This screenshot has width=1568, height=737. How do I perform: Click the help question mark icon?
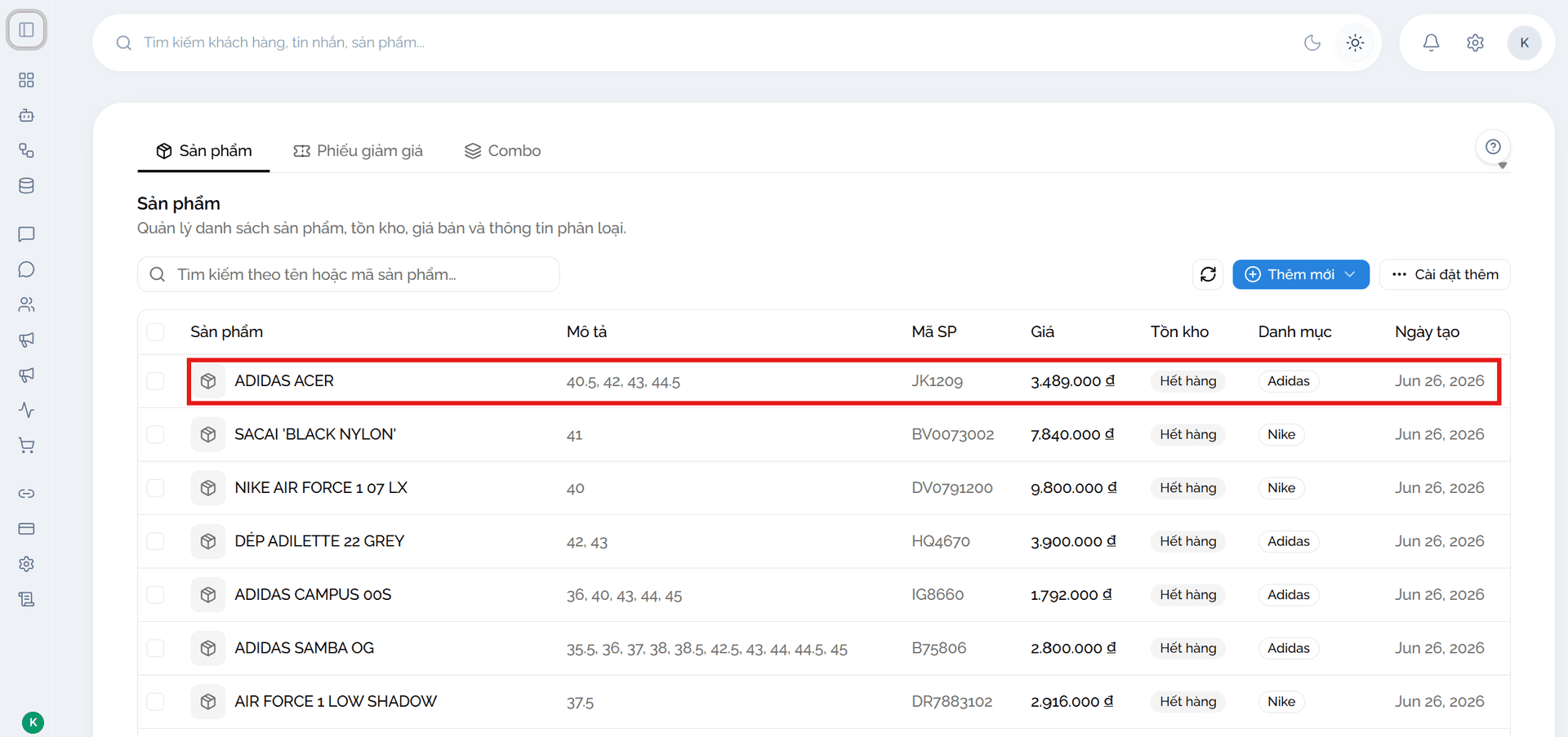[1493, 147]
